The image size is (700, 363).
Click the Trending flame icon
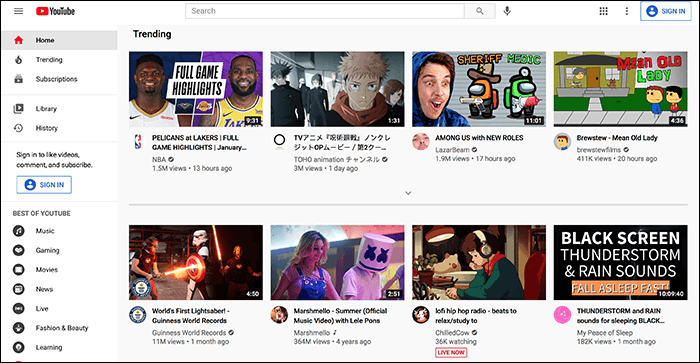[x=18, y=59]
